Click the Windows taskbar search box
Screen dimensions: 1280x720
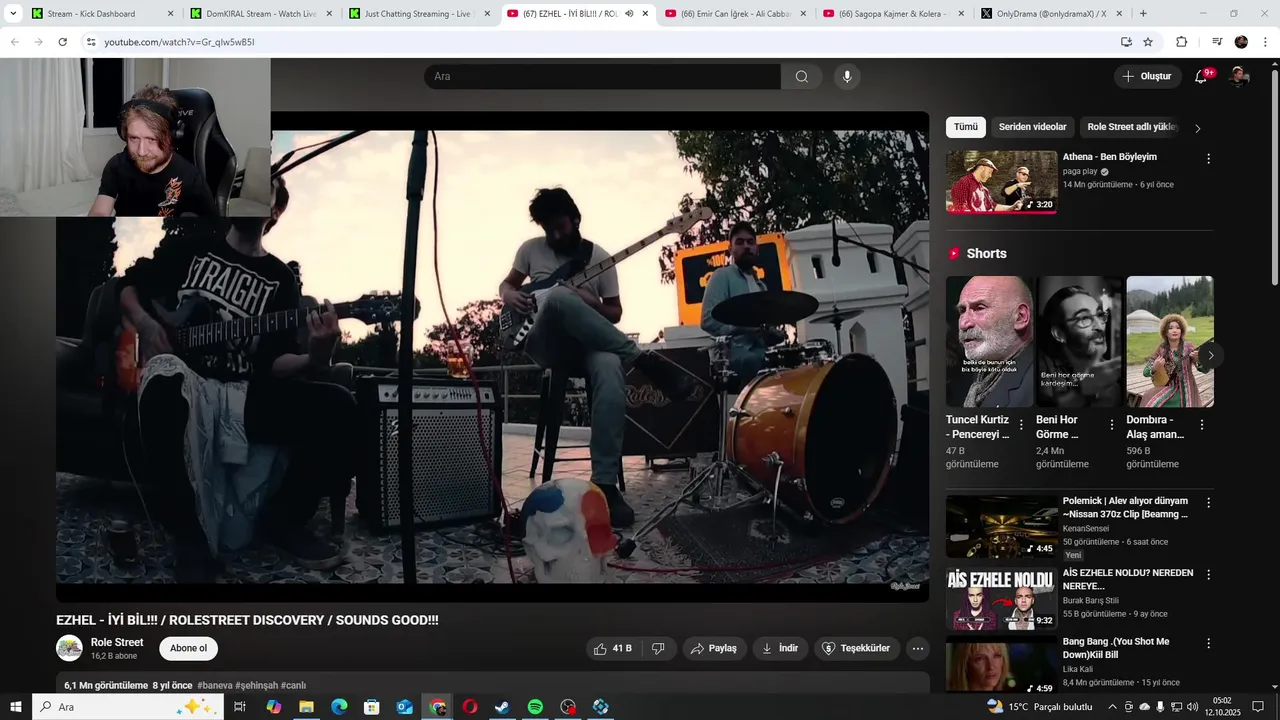[128, 707]
